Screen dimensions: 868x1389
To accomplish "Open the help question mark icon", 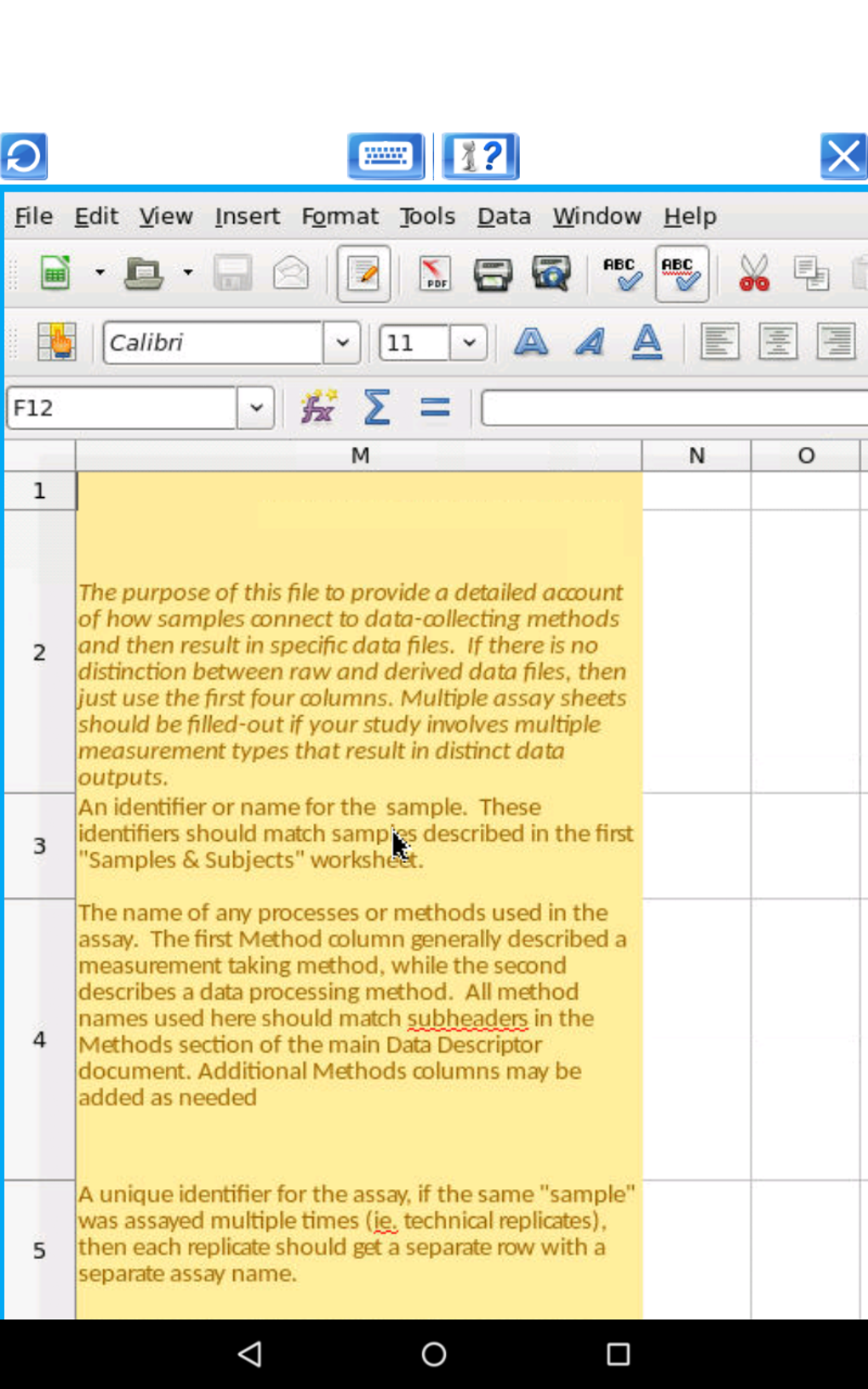I will click(x=481, y=157).
